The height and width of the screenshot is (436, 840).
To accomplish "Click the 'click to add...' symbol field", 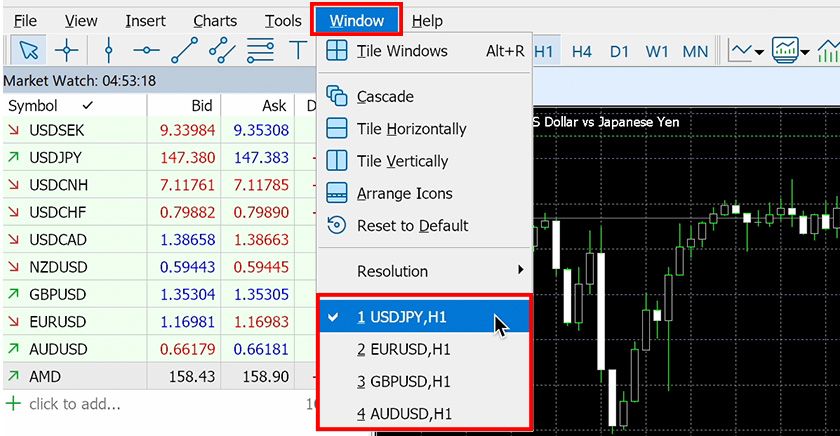I will click(x=75, y=404).
